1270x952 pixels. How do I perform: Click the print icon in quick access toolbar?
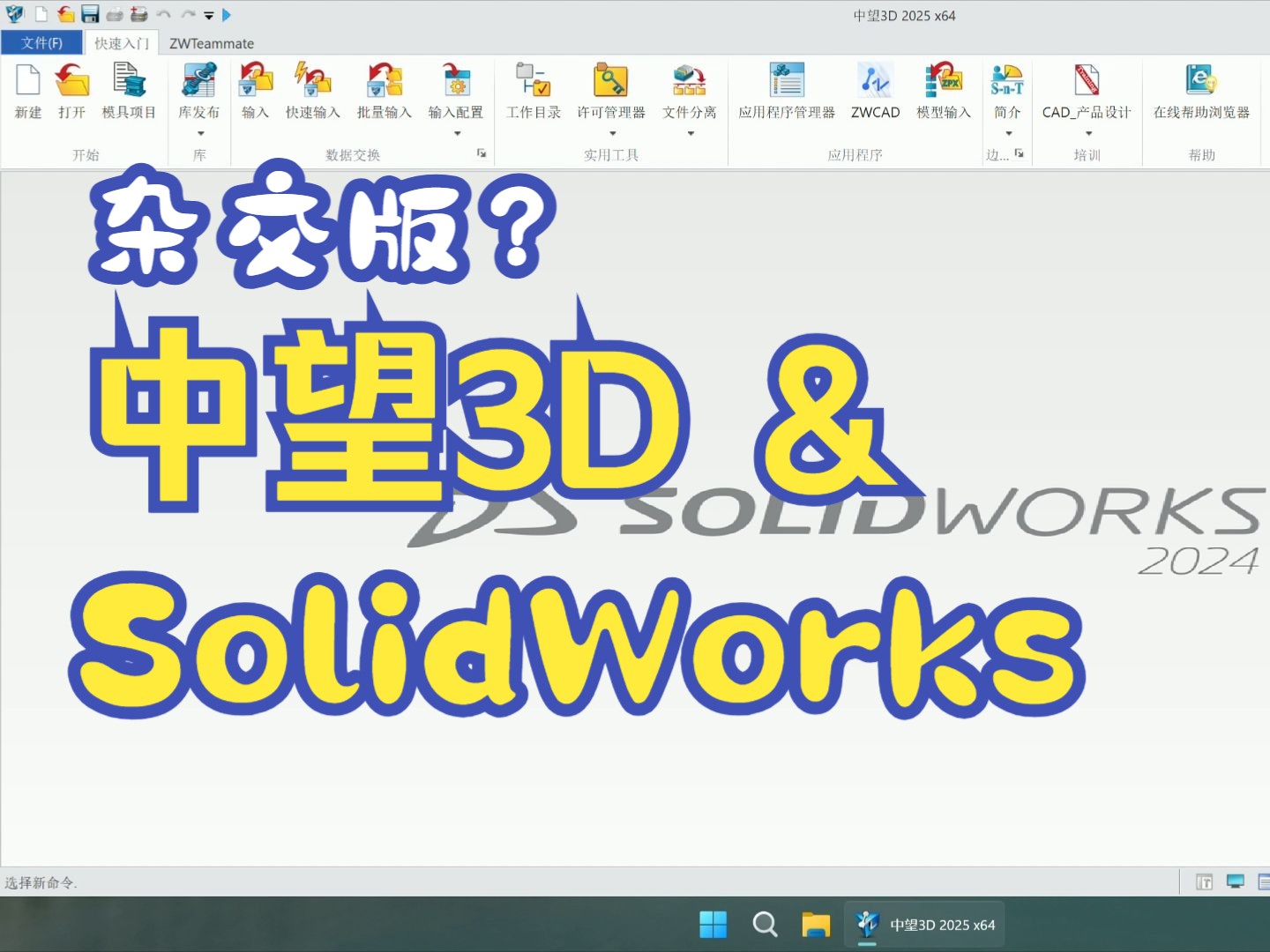pyautogui.click(x=115, y=14)
